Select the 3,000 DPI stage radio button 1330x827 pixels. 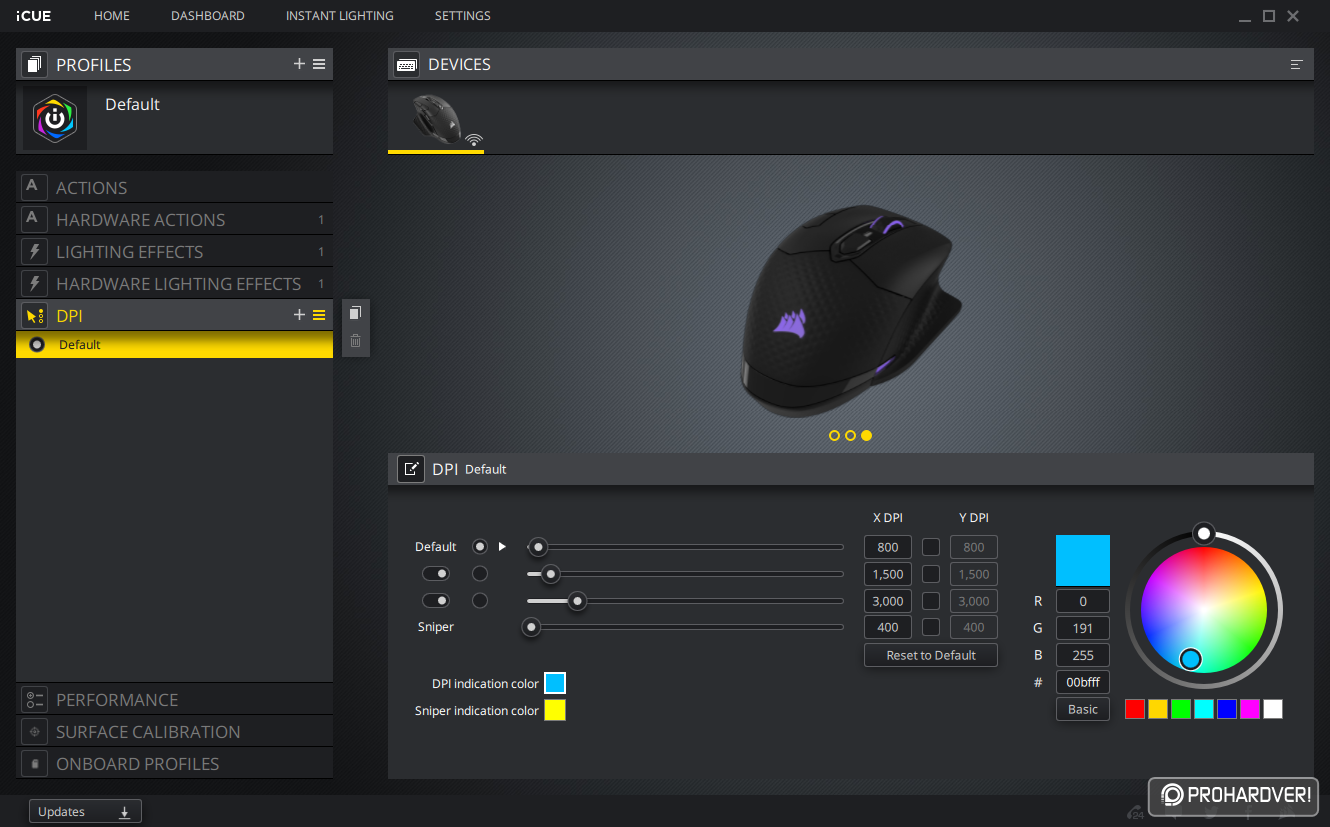point(480,600)
